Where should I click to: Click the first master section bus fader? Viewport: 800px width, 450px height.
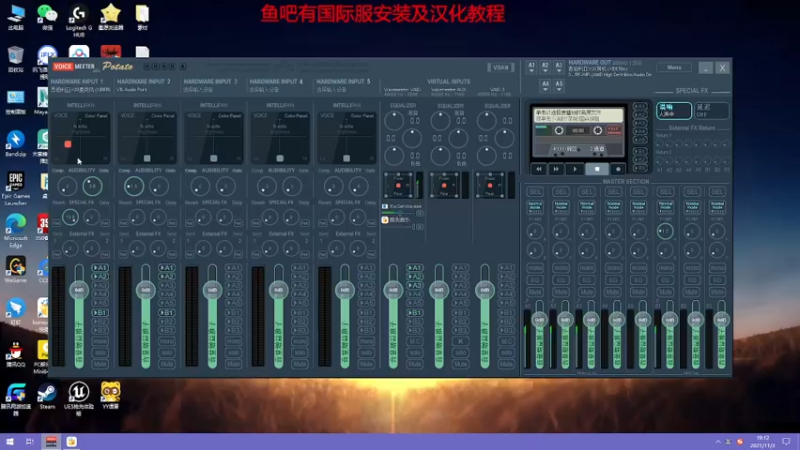[x=539, y=320]
